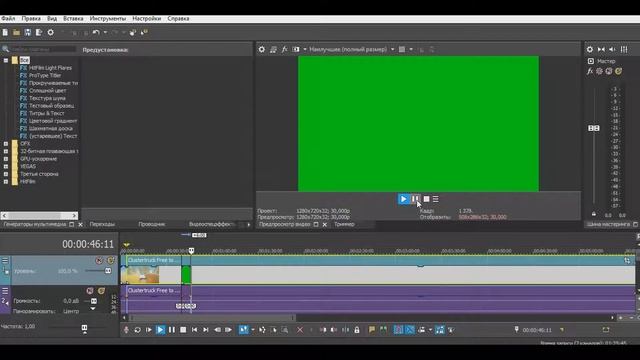640x360 pixels.
Task: Close the 'Генераторы мультимедиа' tab
Action: point(80,224)
